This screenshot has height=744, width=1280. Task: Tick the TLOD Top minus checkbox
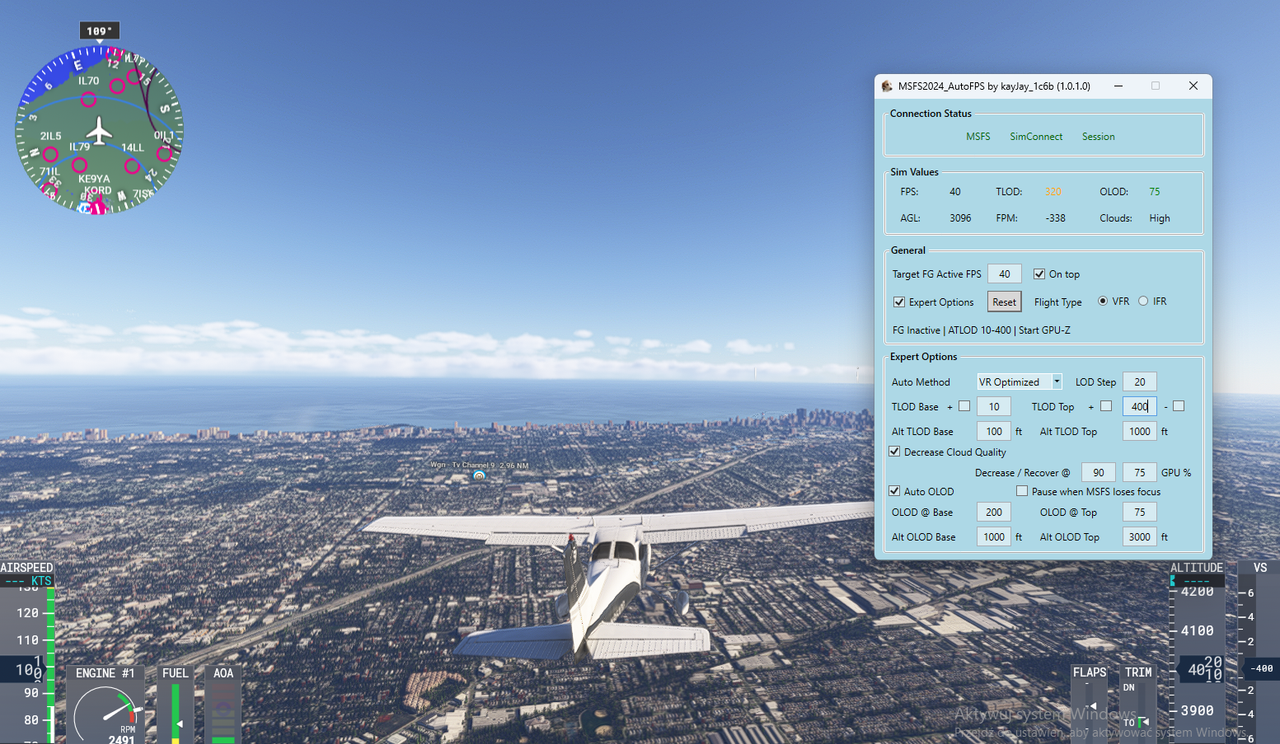pyautogui.click(x=1179, y=406)
